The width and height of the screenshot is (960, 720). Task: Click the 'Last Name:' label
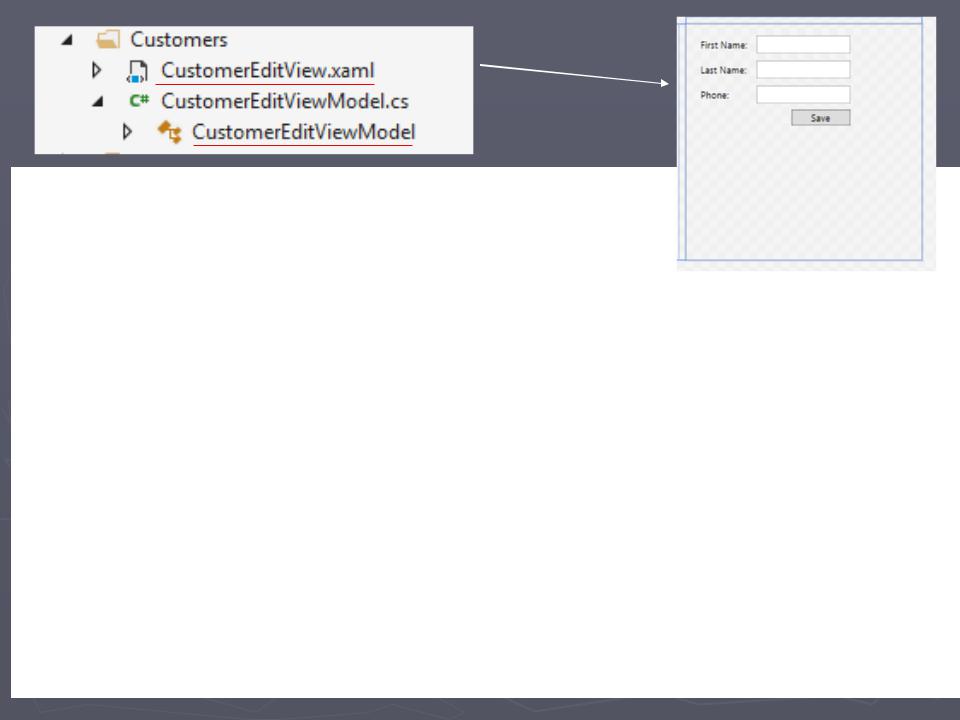(723, 70)
